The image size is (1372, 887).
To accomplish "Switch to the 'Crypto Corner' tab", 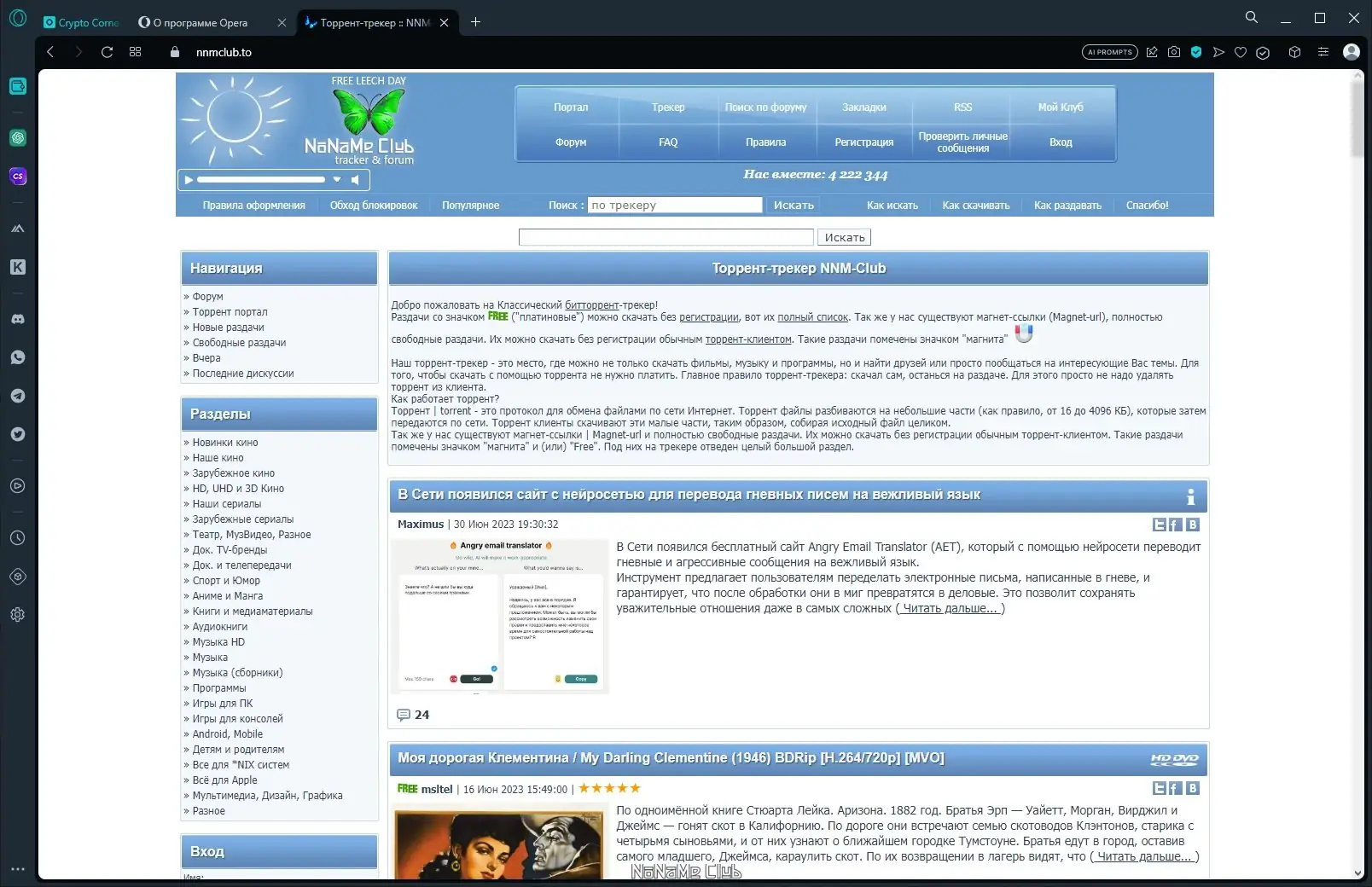I will coord(81,22).
